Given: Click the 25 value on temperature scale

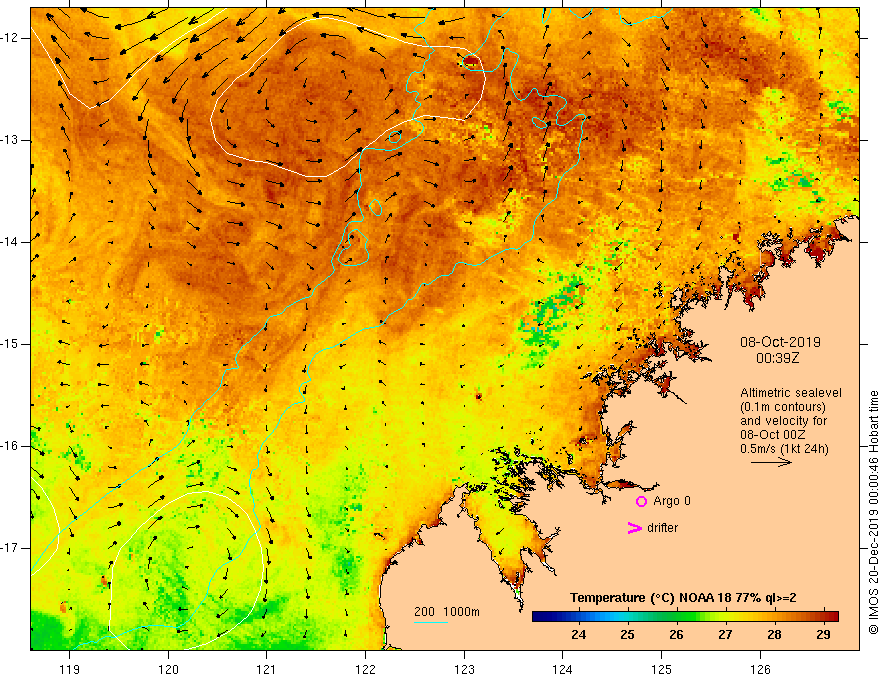Looking at the screenshot, I should pyautogui.click(x=627, y=635).
